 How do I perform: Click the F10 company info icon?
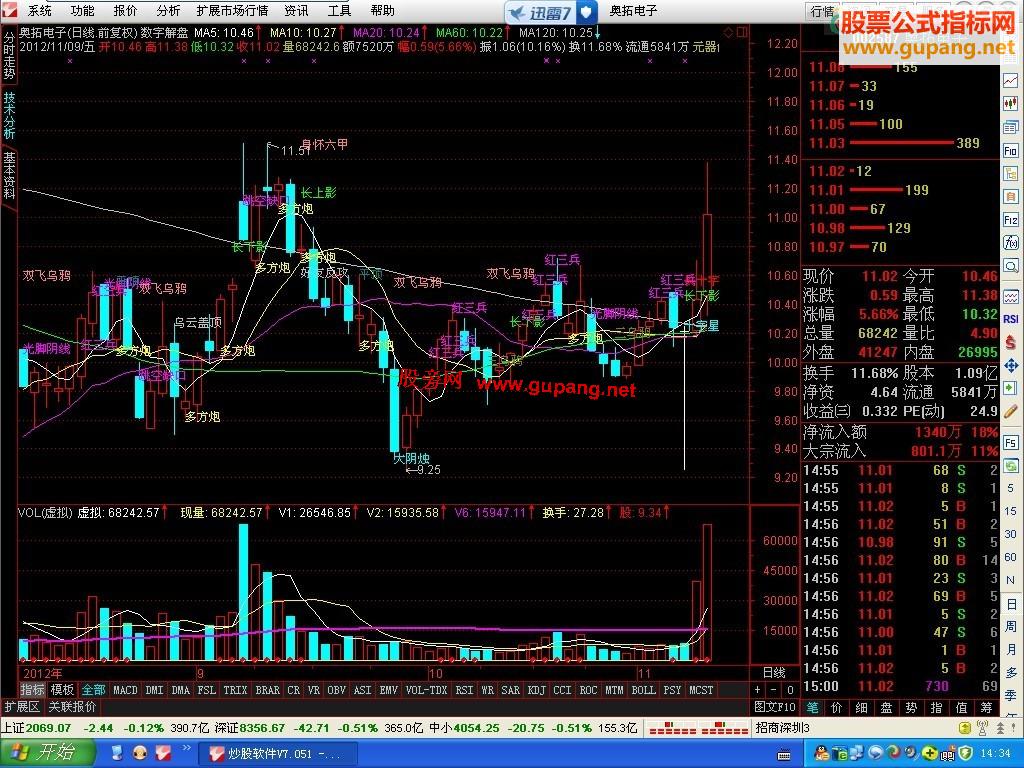pyautogui.click(x=1010, y=150)
